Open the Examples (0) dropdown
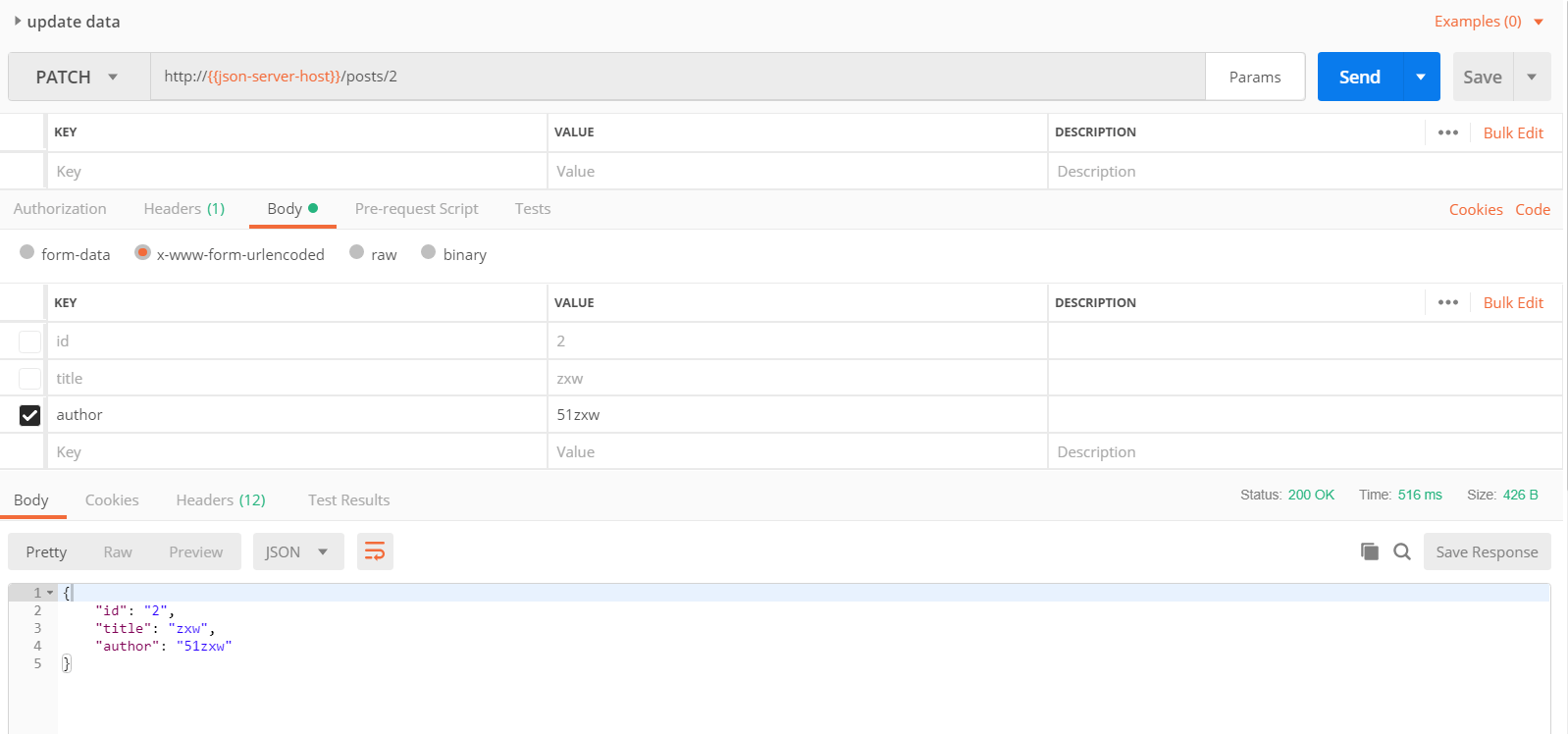This screenshot has height=734, width=1568. tap(1489, 22)
